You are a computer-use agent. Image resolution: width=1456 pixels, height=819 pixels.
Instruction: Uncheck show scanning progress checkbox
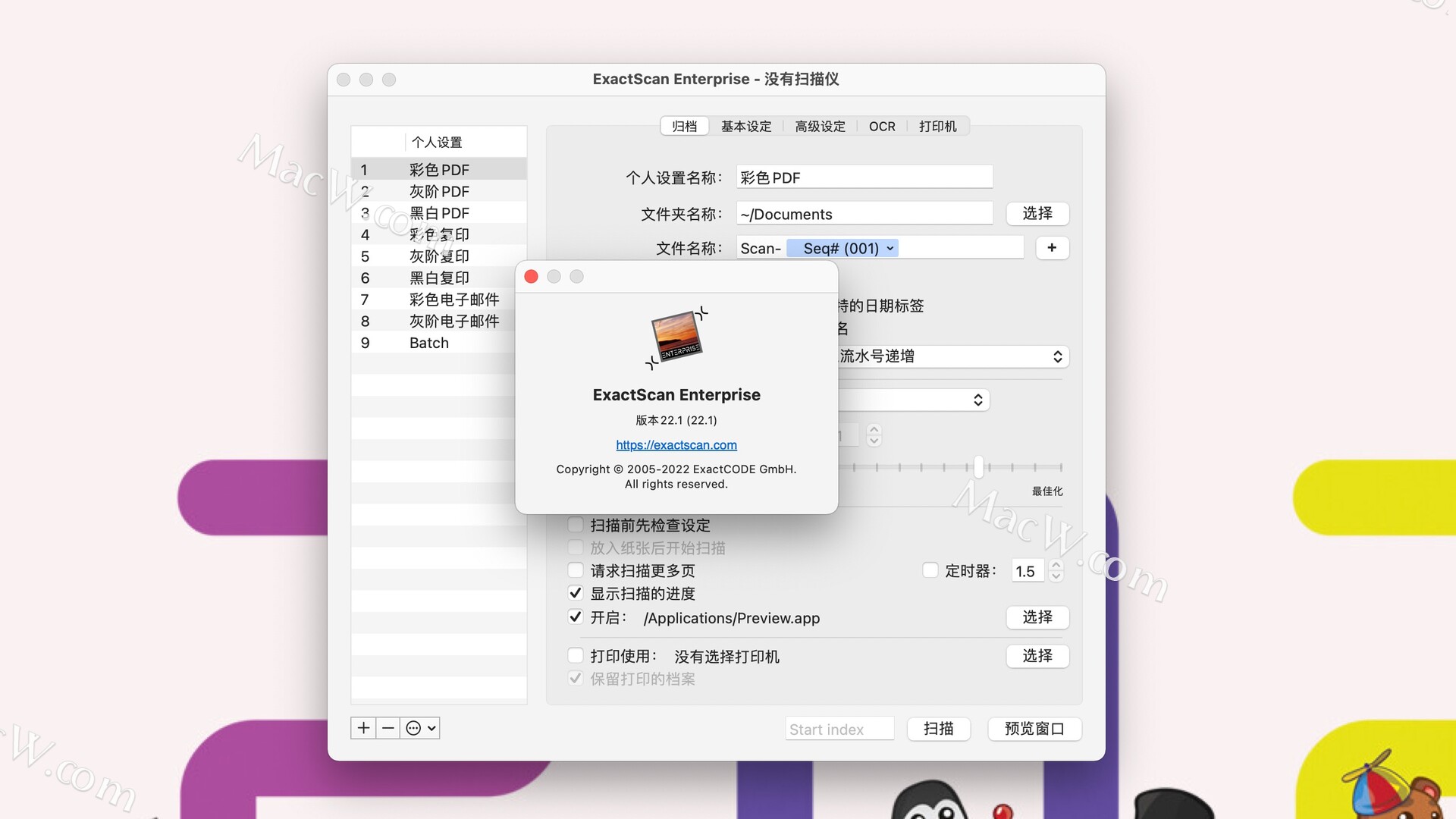click(576, 593)
